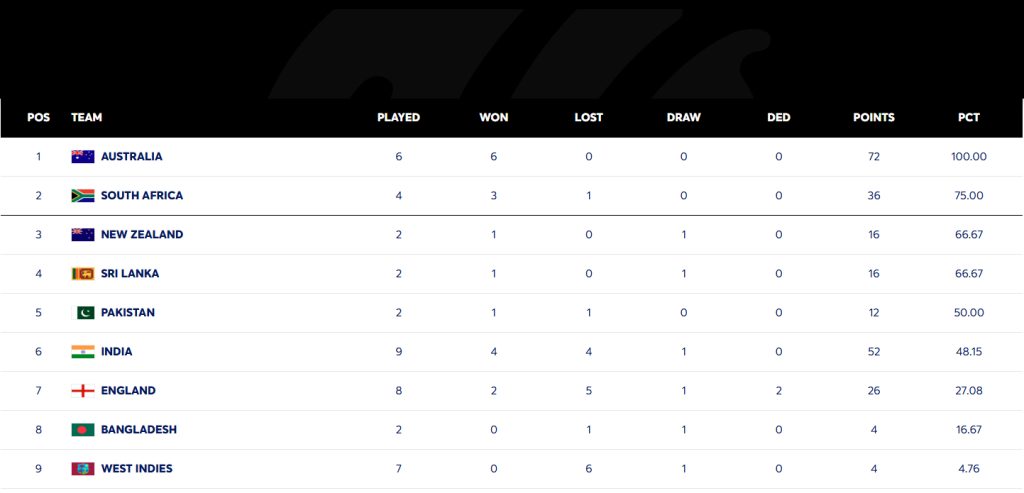
Task: Click England's deducted points value
Action: pyautogui.click(x=779, y=391)
